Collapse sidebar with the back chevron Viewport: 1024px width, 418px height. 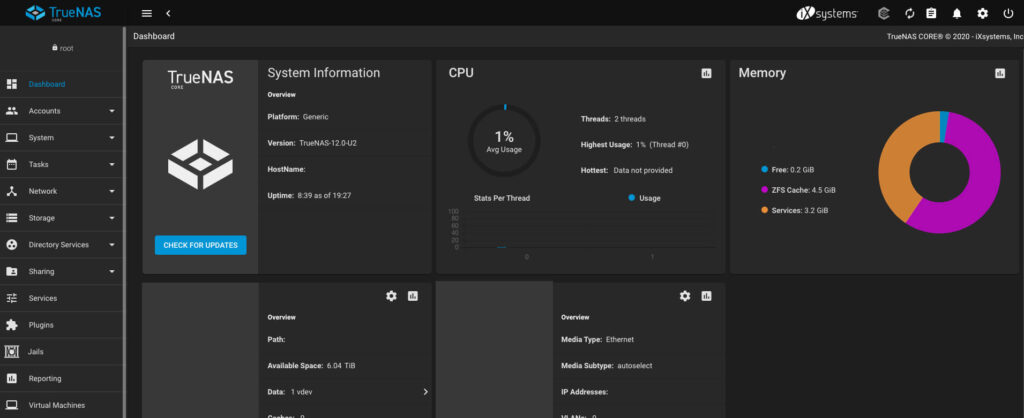click(x=168, y=13)
